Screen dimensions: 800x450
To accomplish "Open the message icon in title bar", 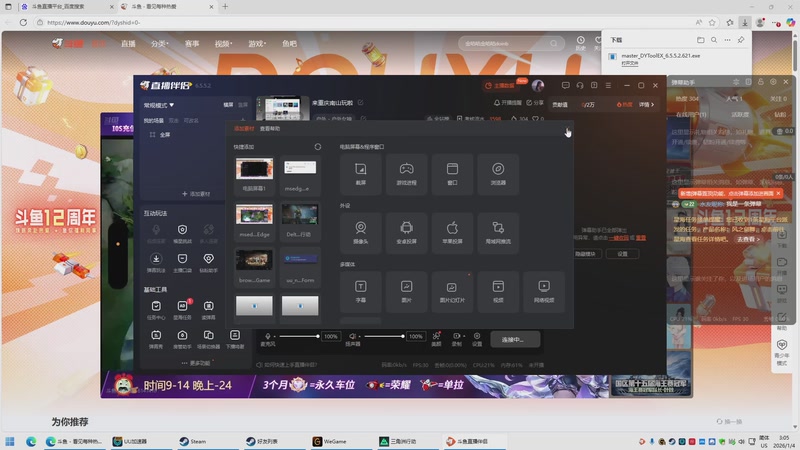I will pyautogui.click(x=565, y=85).
